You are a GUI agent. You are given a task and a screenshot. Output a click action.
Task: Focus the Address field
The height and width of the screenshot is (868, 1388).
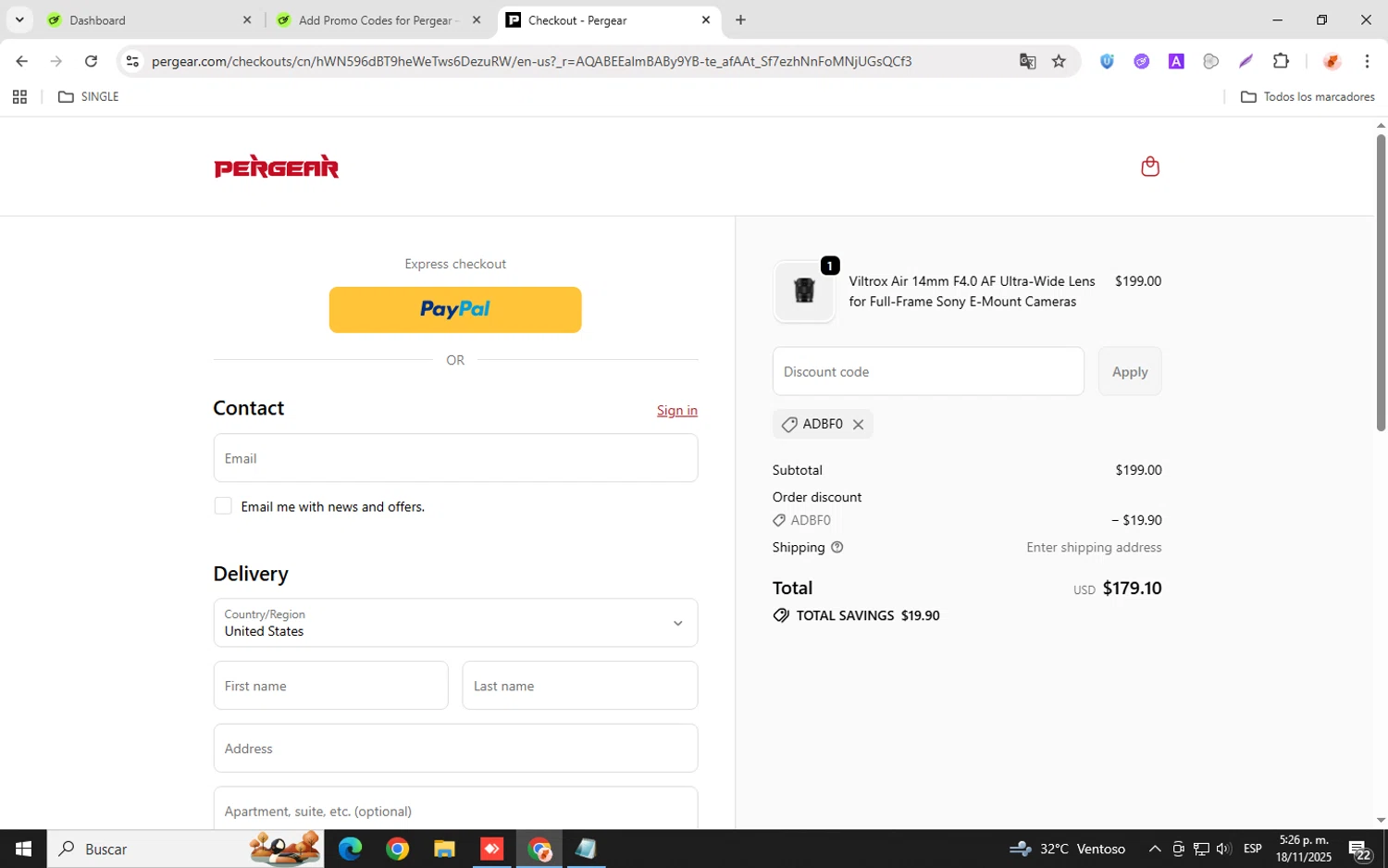[x=455, y=749]
